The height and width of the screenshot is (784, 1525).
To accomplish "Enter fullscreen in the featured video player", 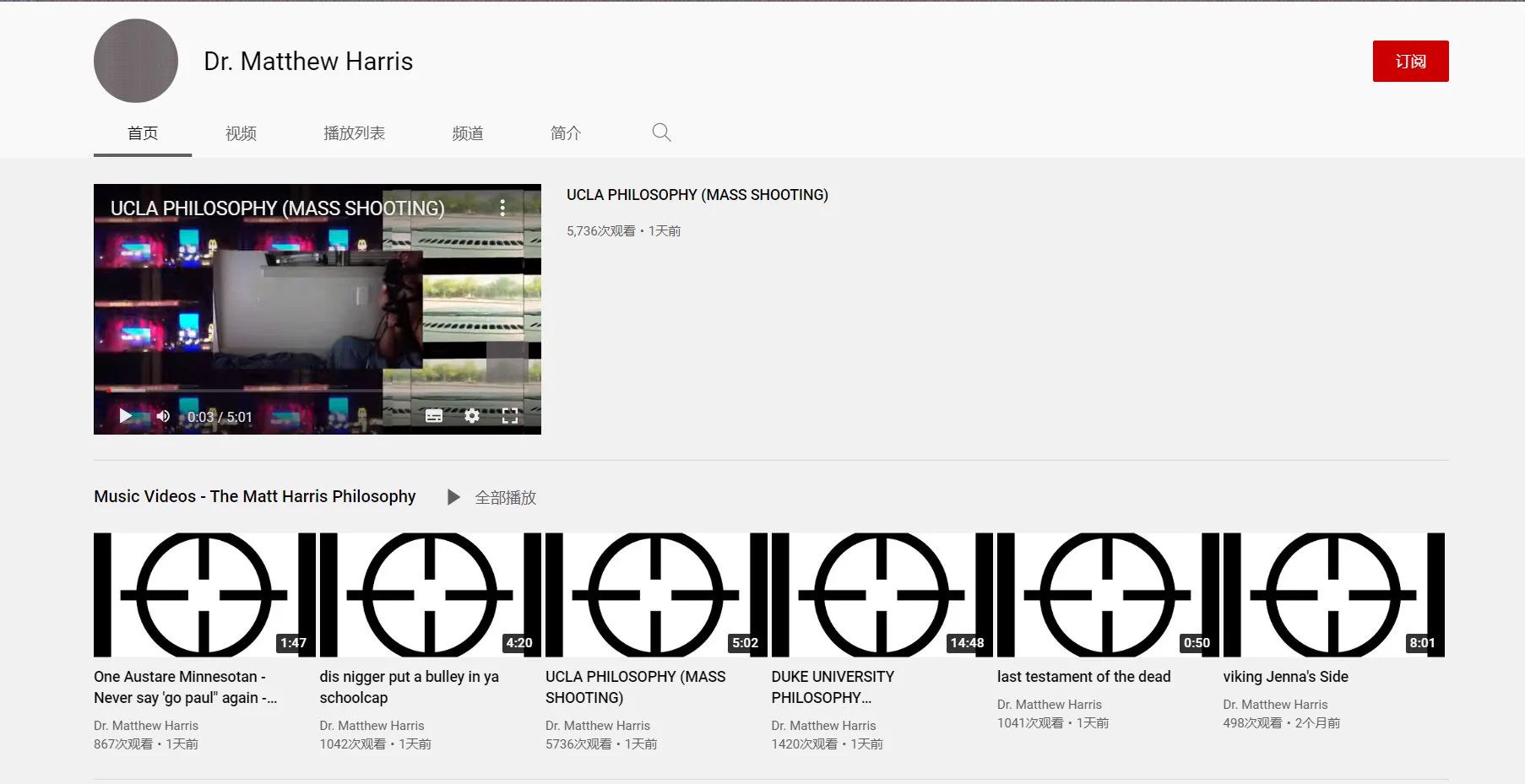I will pos(510,416).
